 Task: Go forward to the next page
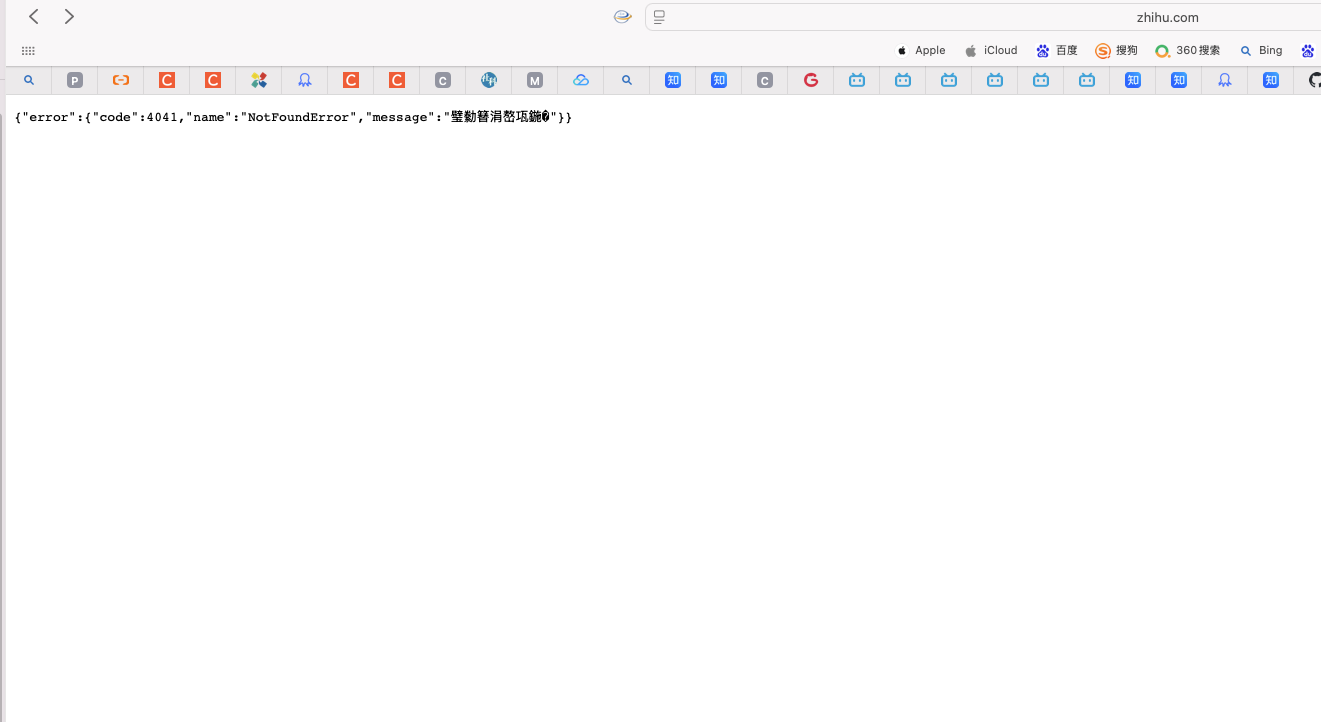point(69,17)
